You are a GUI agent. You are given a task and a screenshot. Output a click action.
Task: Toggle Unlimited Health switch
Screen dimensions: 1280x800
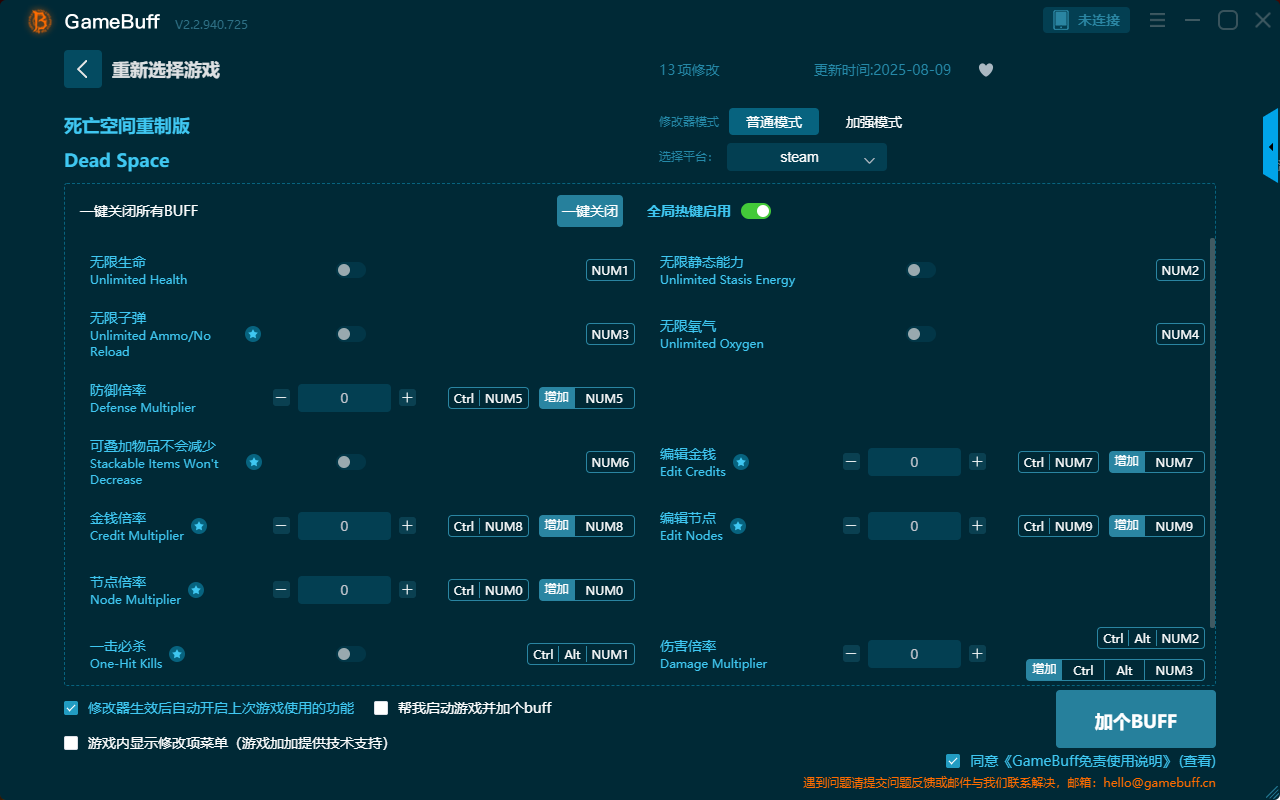coord(351,270)
